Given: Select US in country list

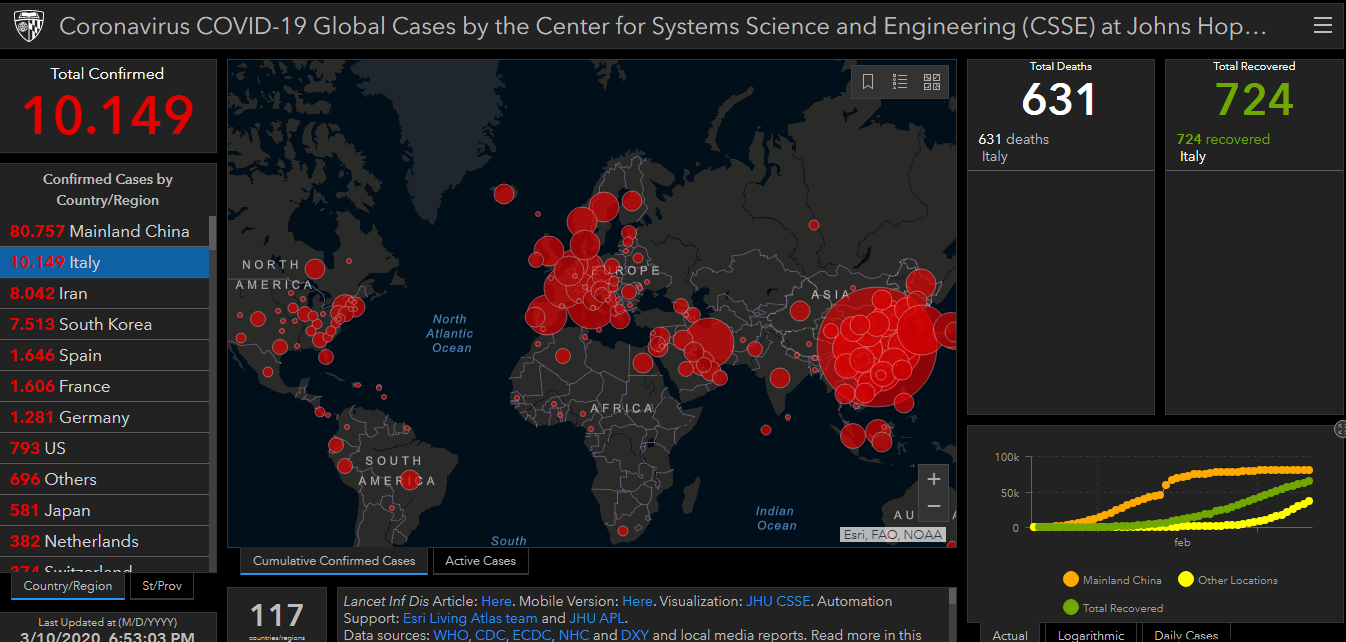Looking at the screenshot, I should [x=104, y=448].
